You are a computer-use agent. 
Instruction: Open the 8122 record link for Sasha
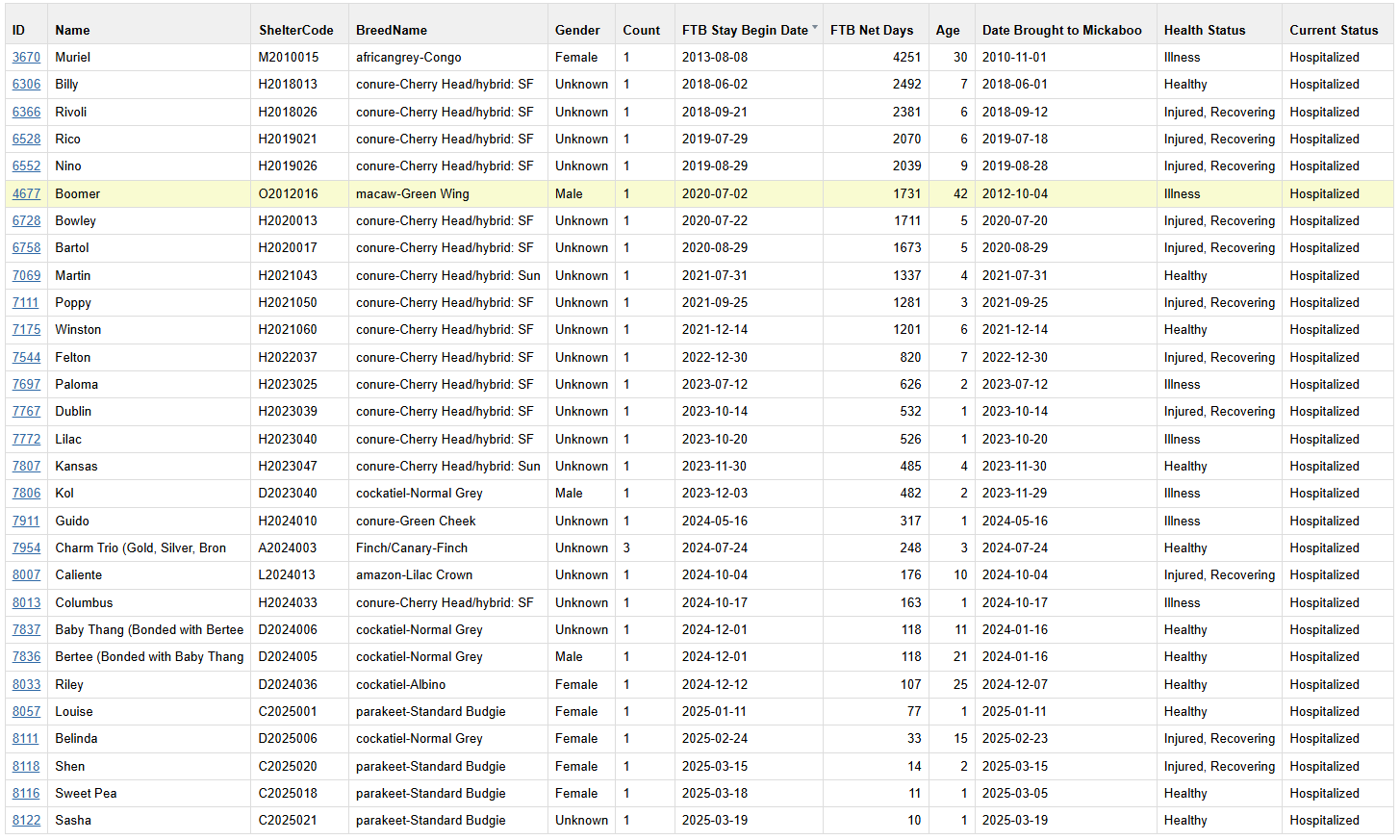(26, 821)
